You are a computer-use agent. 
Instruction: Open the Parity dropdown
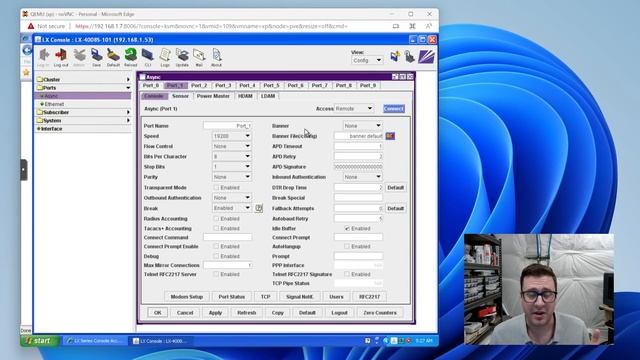[231, 177]
